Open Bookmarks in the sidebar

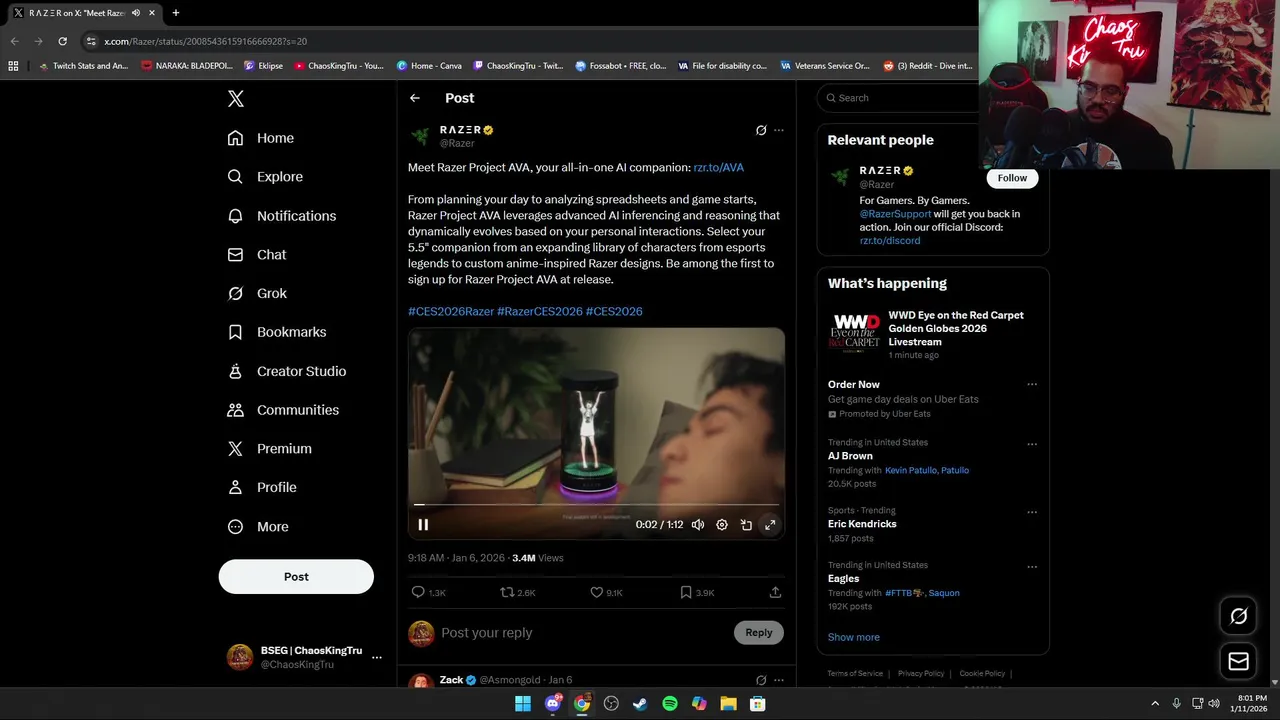(276, 332)
